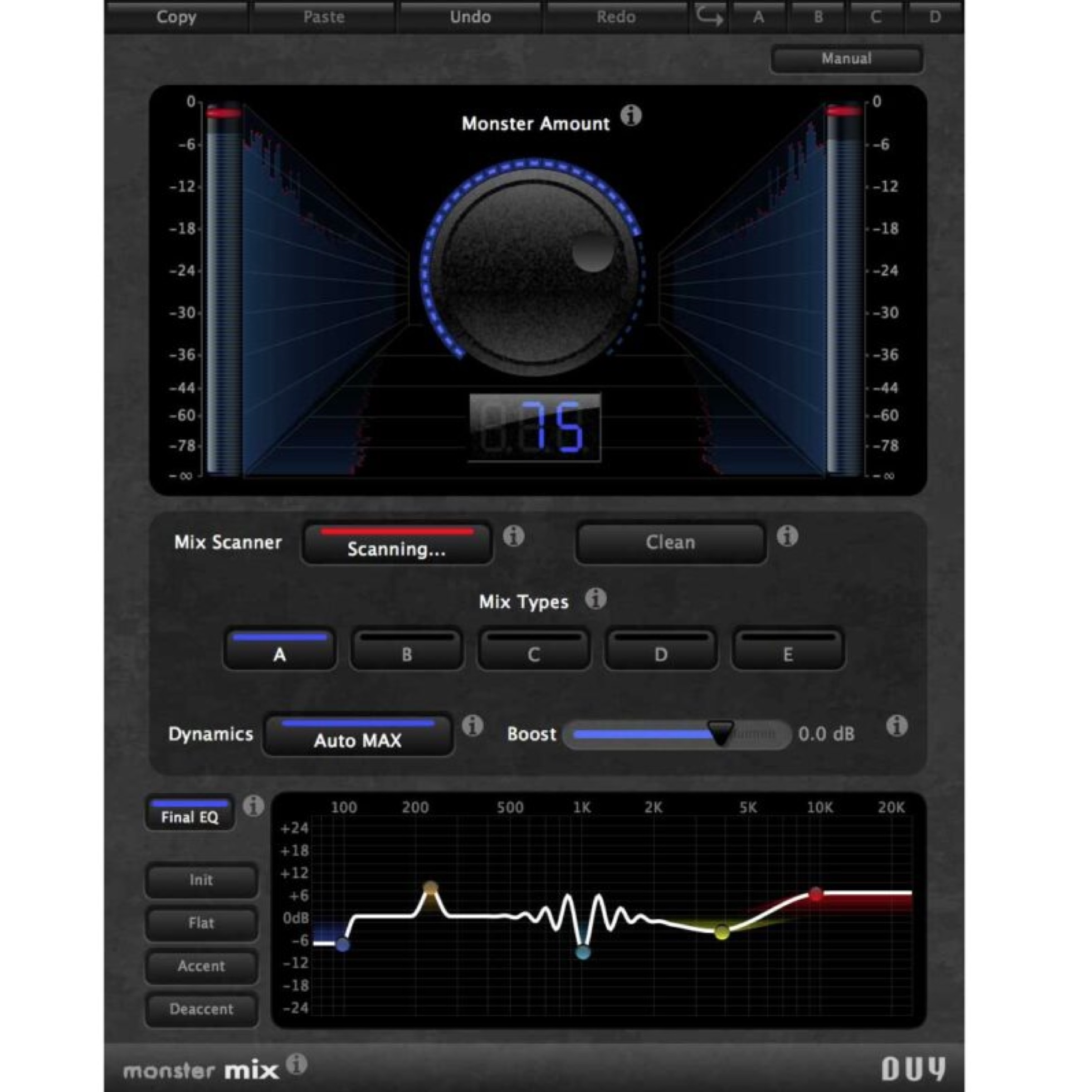This screenshot has height=1092, width=1092.
Task: Open Mix Scanner info icon
Action: pos(513,535)
